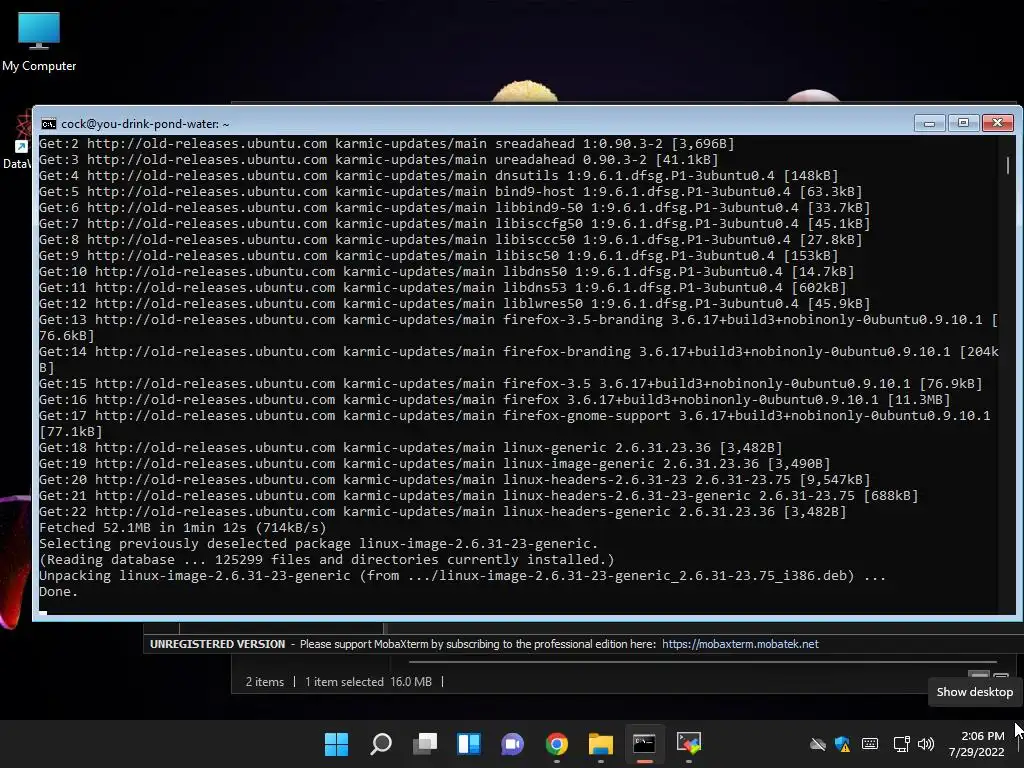
Task: Click the 'Selecting previously deselected package' line
Action: pos(319,544)
